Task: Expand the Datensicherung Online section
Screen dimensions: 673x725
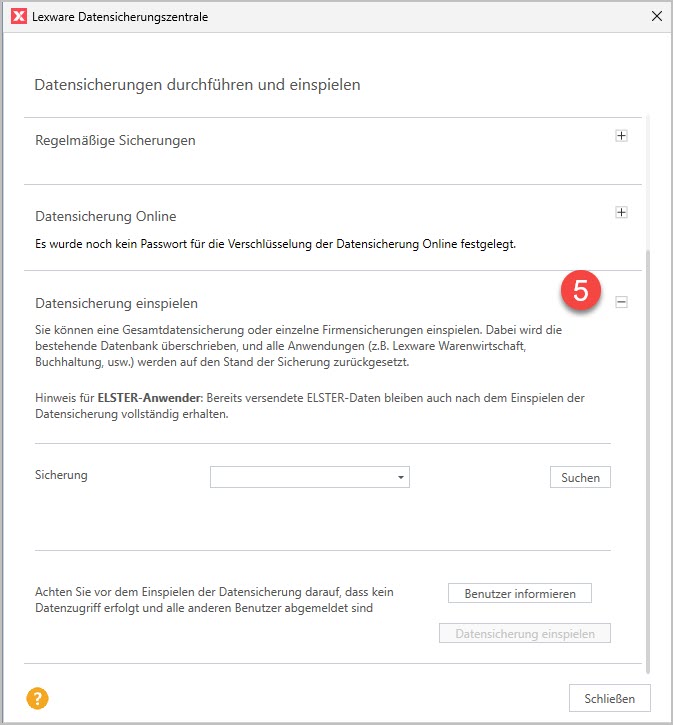Action: 621,212
